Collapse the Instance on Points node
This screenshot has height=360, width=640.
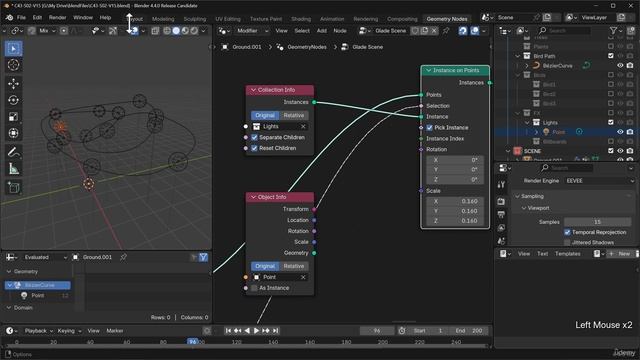tap(429, 71)
